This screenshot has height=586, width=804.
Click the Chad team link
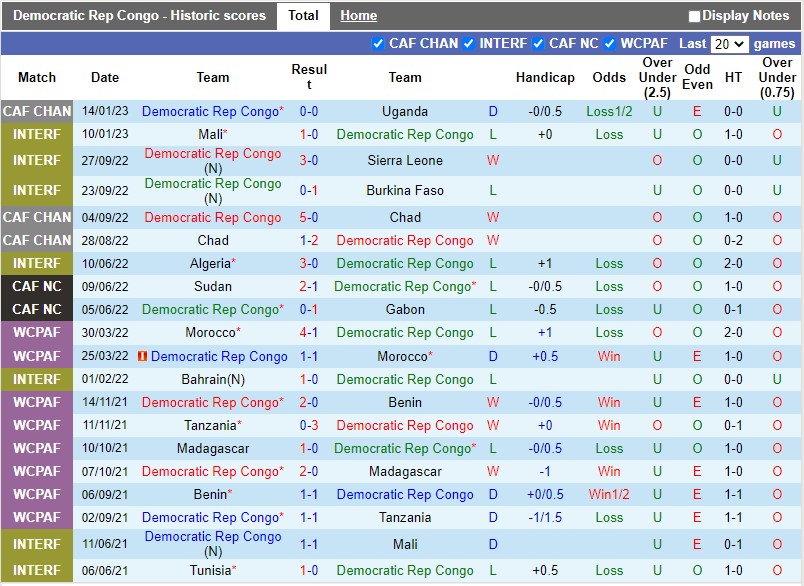pyautogui.click(x=405, y=217)
